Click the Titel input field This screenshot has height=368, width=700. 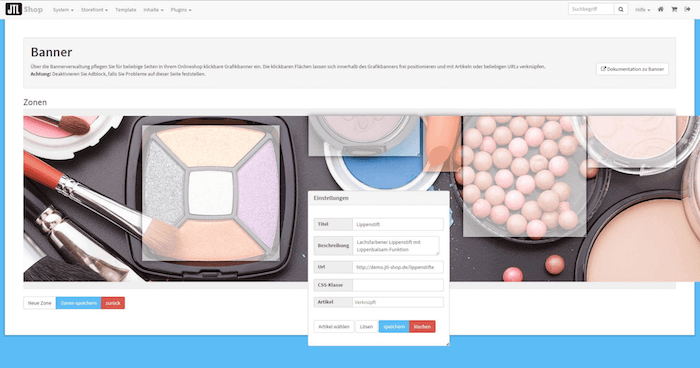pyautogui.click(x=398, y=224)
